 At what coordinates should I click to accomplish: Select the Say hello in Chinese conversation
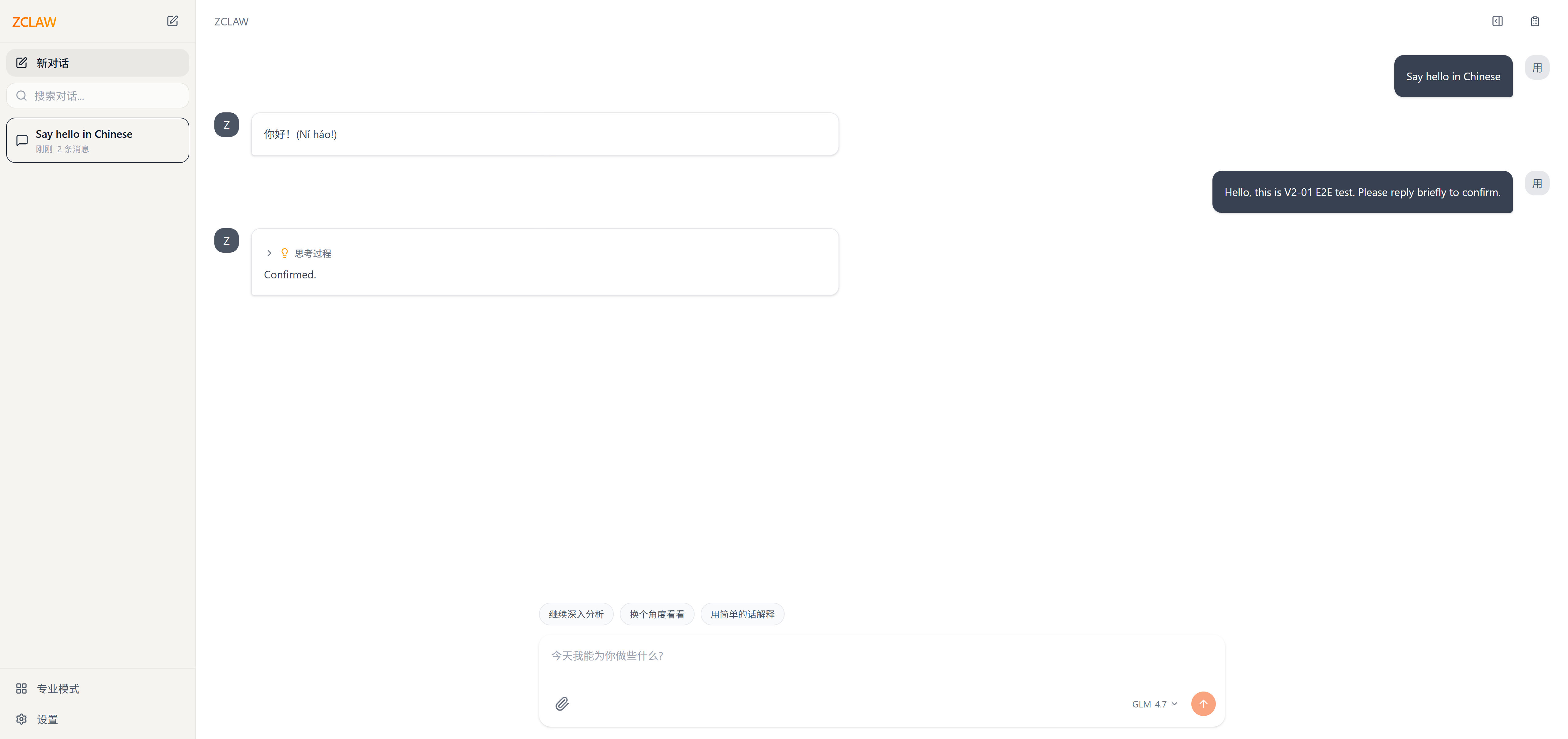click(x=97, y=140)
